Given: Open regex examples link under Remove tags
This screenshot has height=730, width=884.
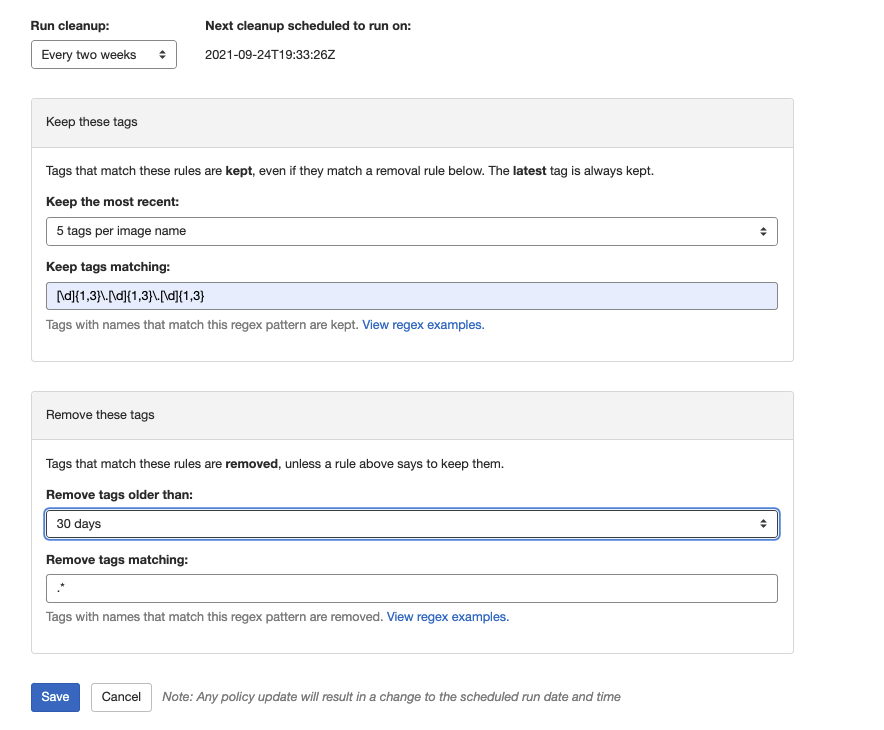Looking at the screenshot, I should 447,617.
